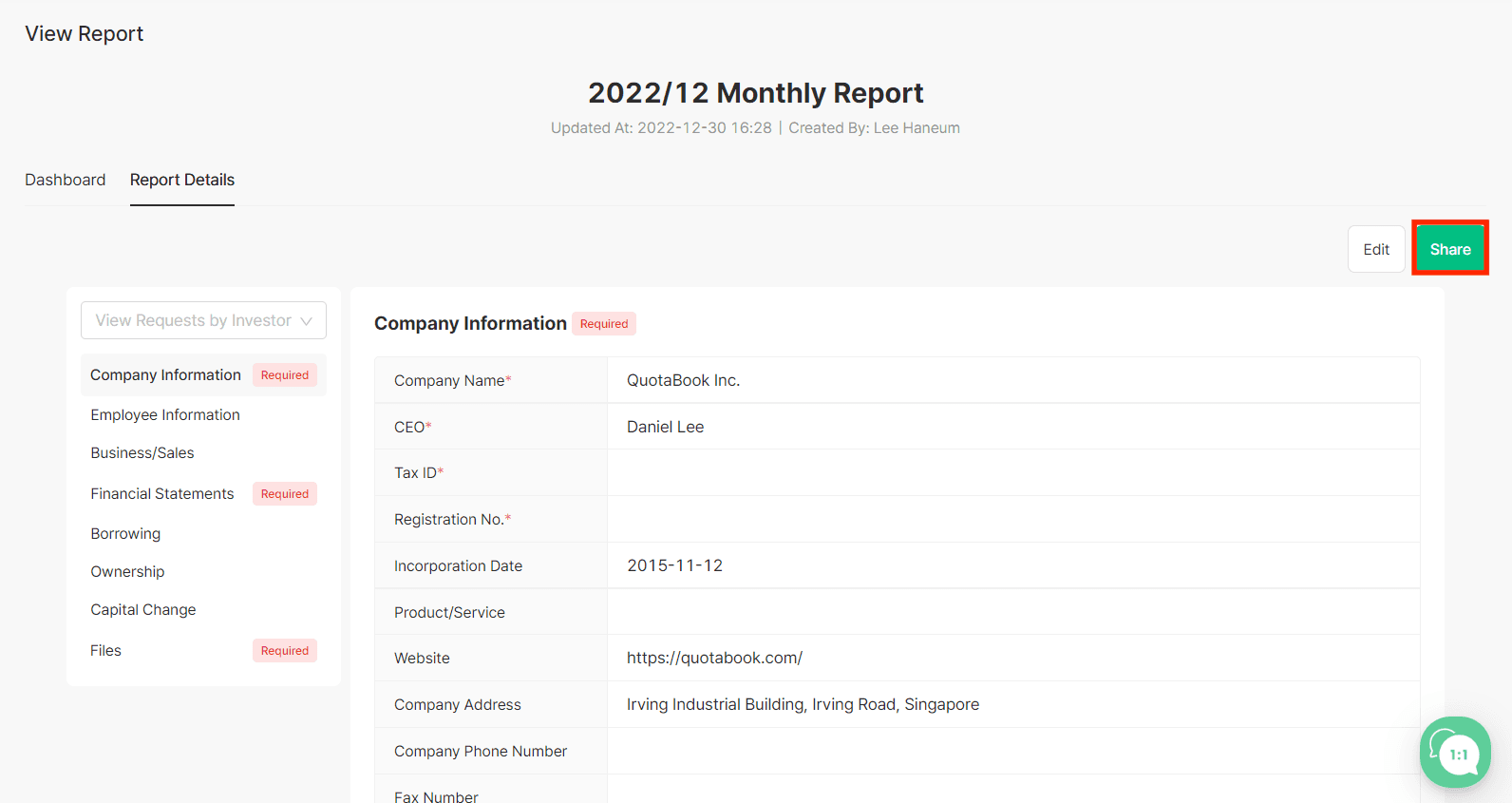Go to Business/Sales section
The height and width of the screenshot is (803, 1512).
(142, 452)
